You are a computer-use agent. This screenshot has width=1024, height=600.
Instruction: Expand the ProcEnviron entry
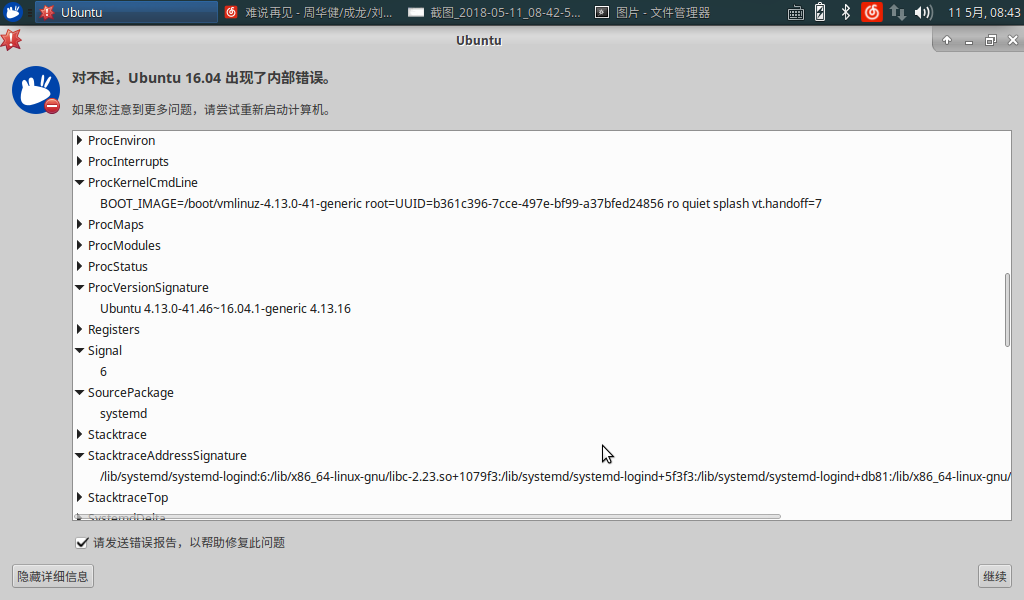80,140
